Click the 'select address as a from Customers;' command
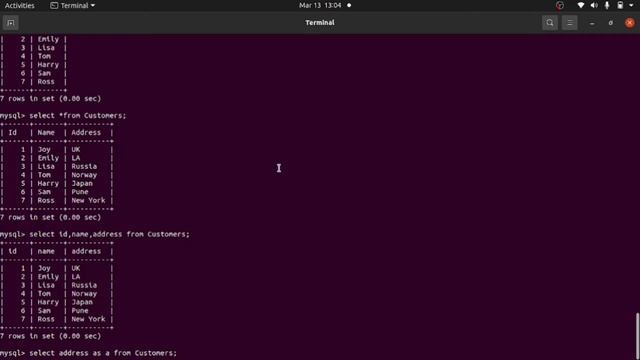640x360 pixels. click(x=103, y=353)
